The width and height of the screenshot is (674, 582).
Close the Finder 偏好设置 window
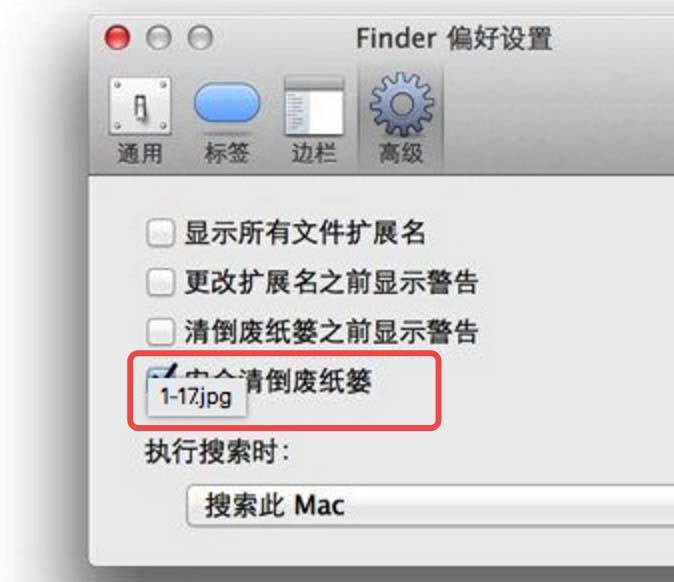coord(117,37)
